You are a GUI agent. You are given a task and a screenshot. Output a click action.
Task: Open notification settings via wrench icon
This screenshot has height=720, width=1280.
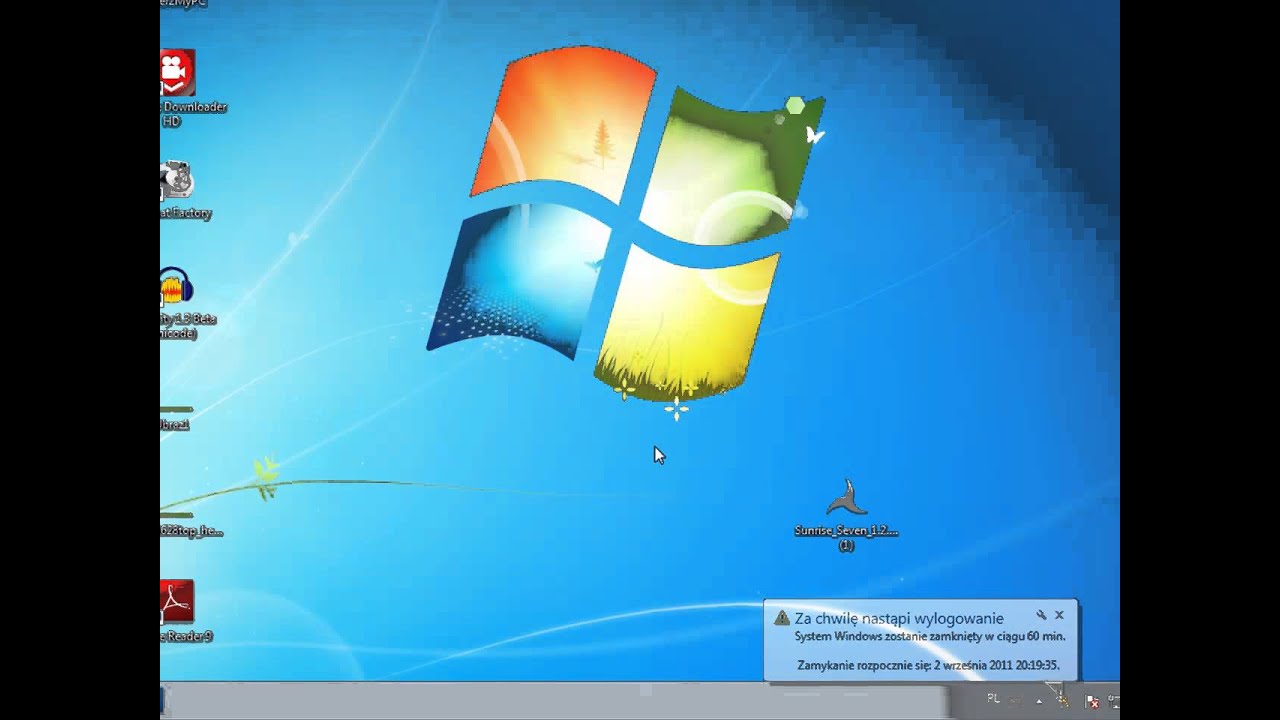[1041, 615]
